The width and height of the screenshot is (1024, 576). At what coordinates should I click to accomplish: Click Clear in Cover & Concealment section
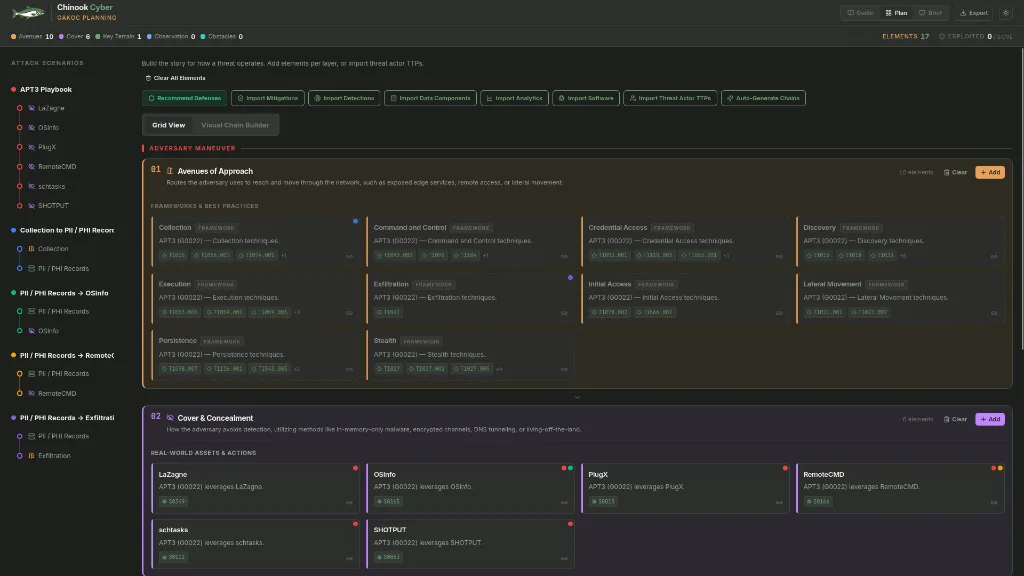click(x=955, y=419)
